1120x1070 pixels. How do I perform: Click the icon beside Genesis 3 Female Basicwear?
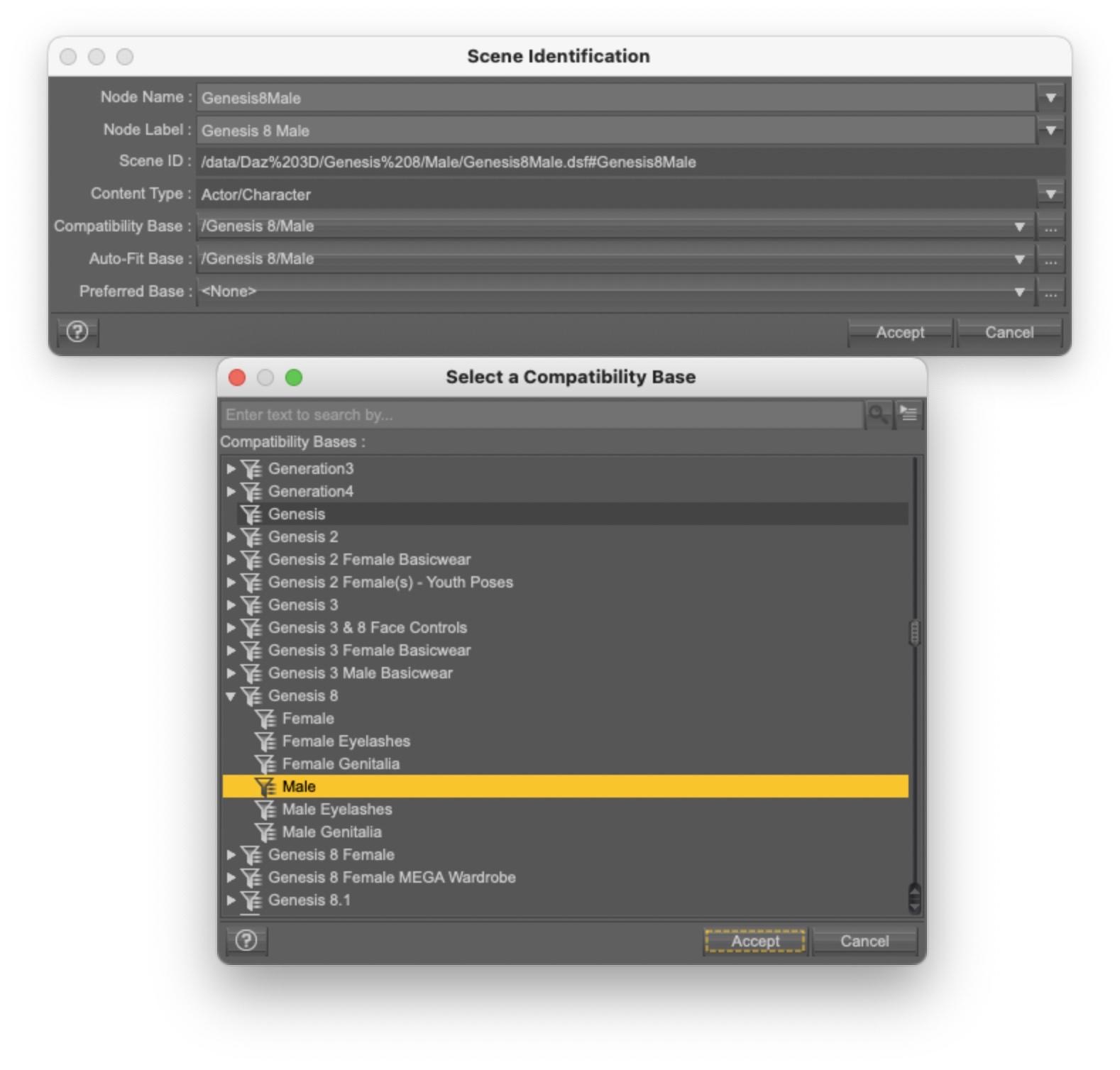point(251,651)
